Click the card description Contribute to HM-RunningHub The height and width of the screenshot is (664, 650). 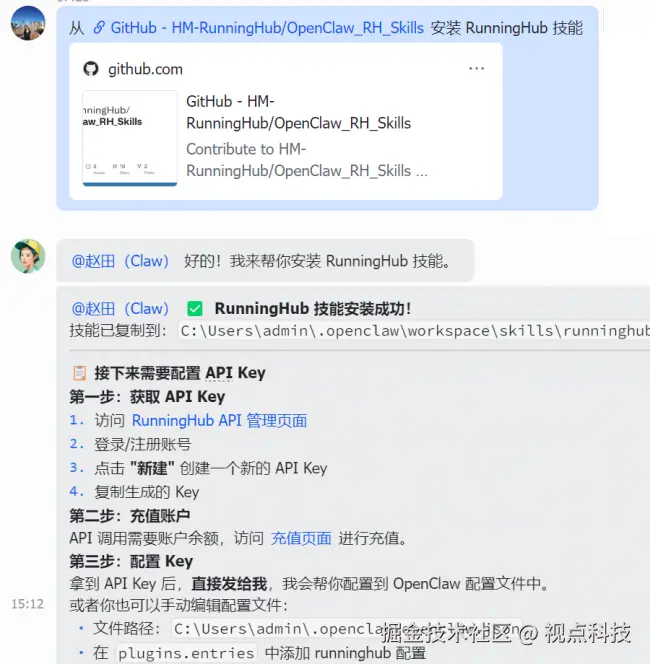pyautogui.click(x=307, y=160)
